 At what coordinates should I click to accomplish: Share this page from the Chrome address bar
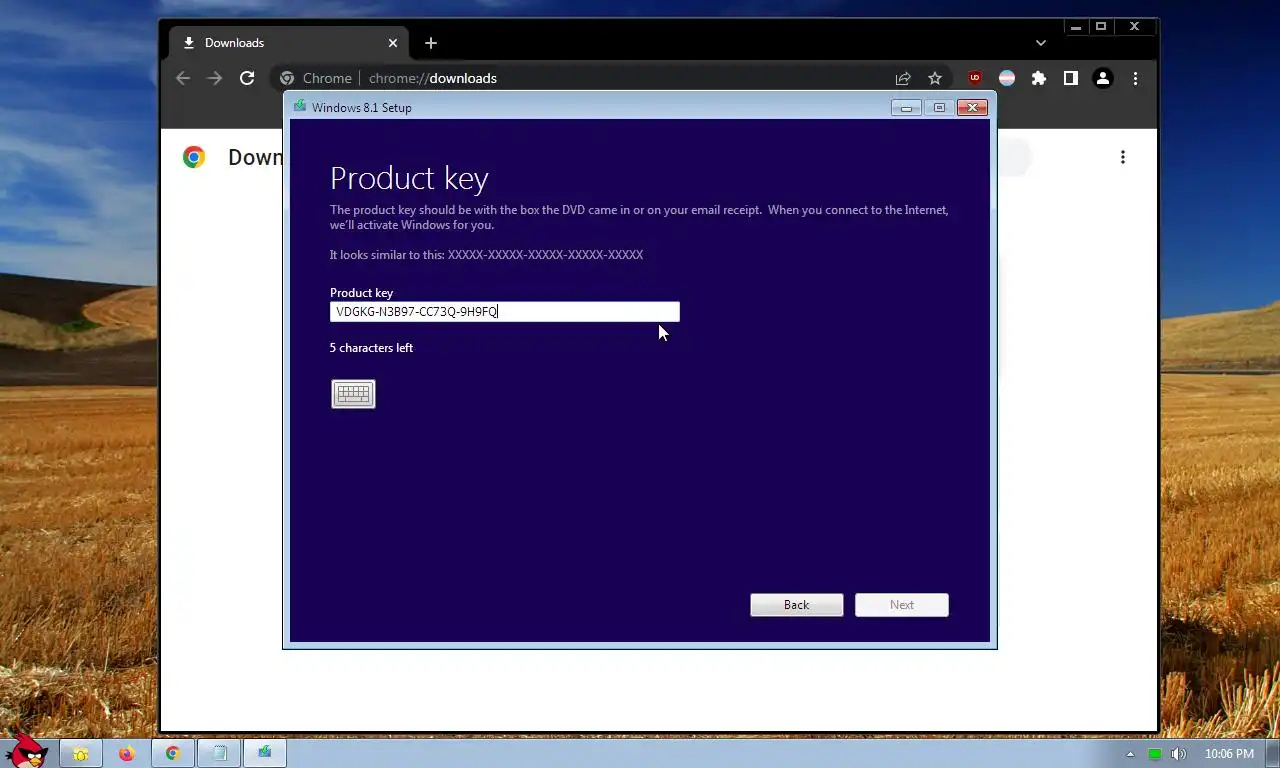click(903, 78)
